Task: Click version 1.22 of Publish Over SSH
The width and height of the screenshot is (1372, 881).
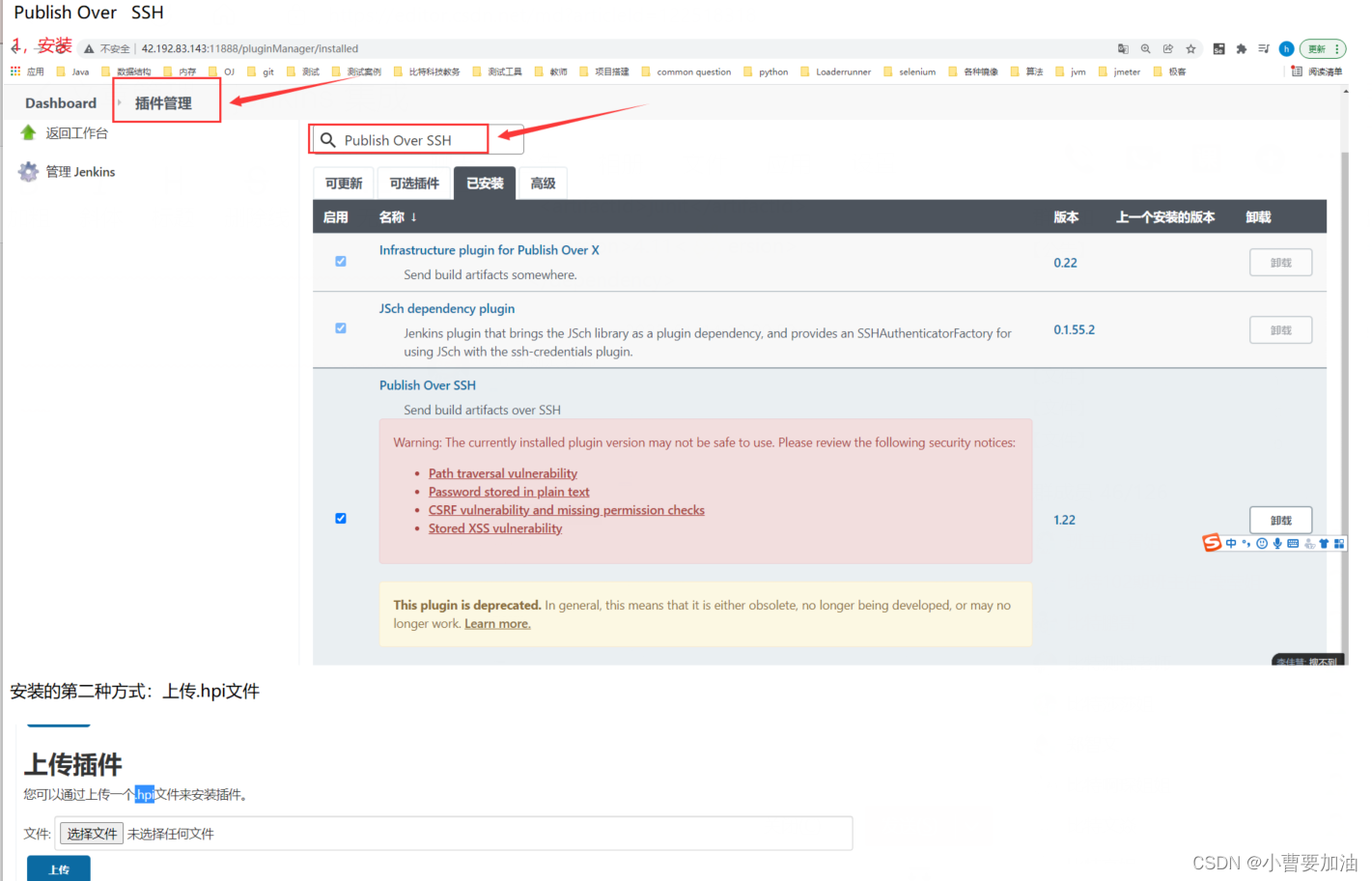Action: pyautogui.click(x=1064, y=520)
